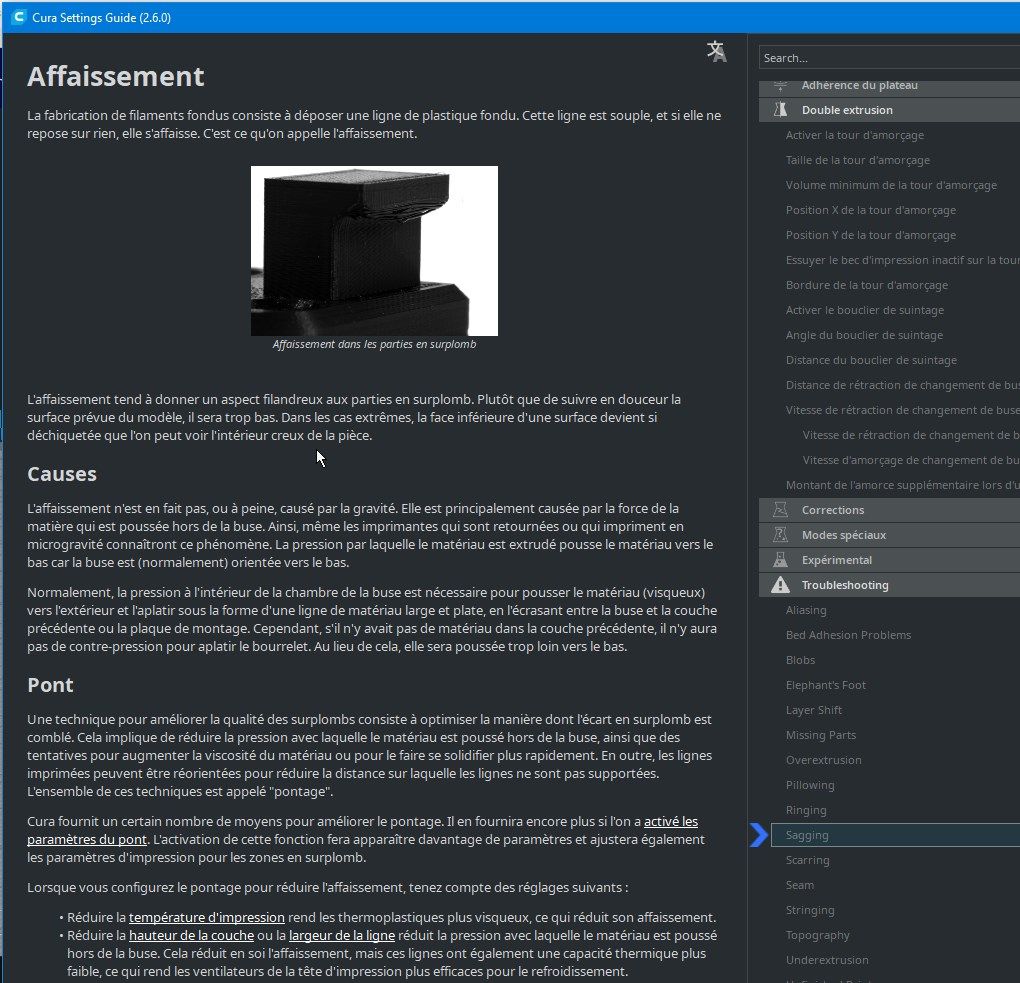Click the translate language icon
The image size is (1020, 983).
click(x=716, y=51)
